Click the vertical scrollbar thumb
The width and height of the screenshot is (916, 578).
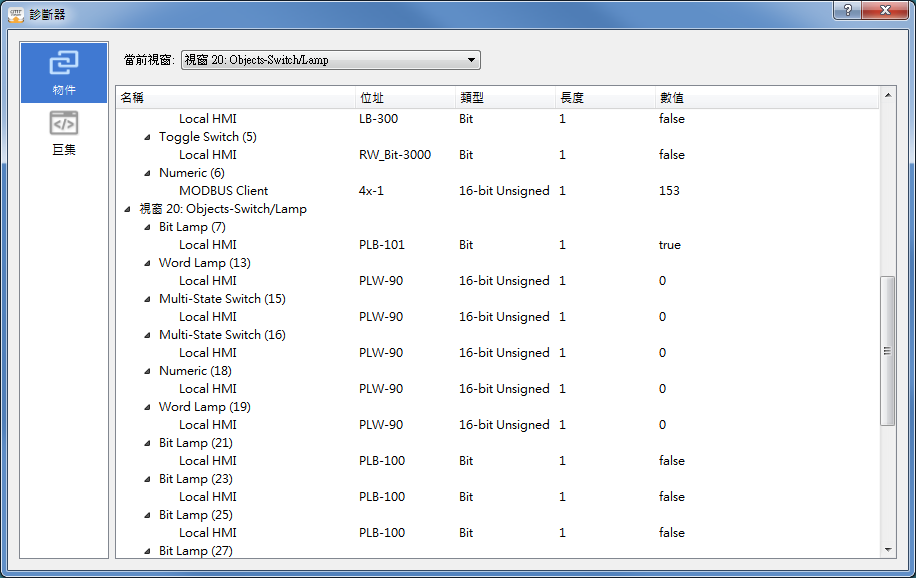click(888, 350)
